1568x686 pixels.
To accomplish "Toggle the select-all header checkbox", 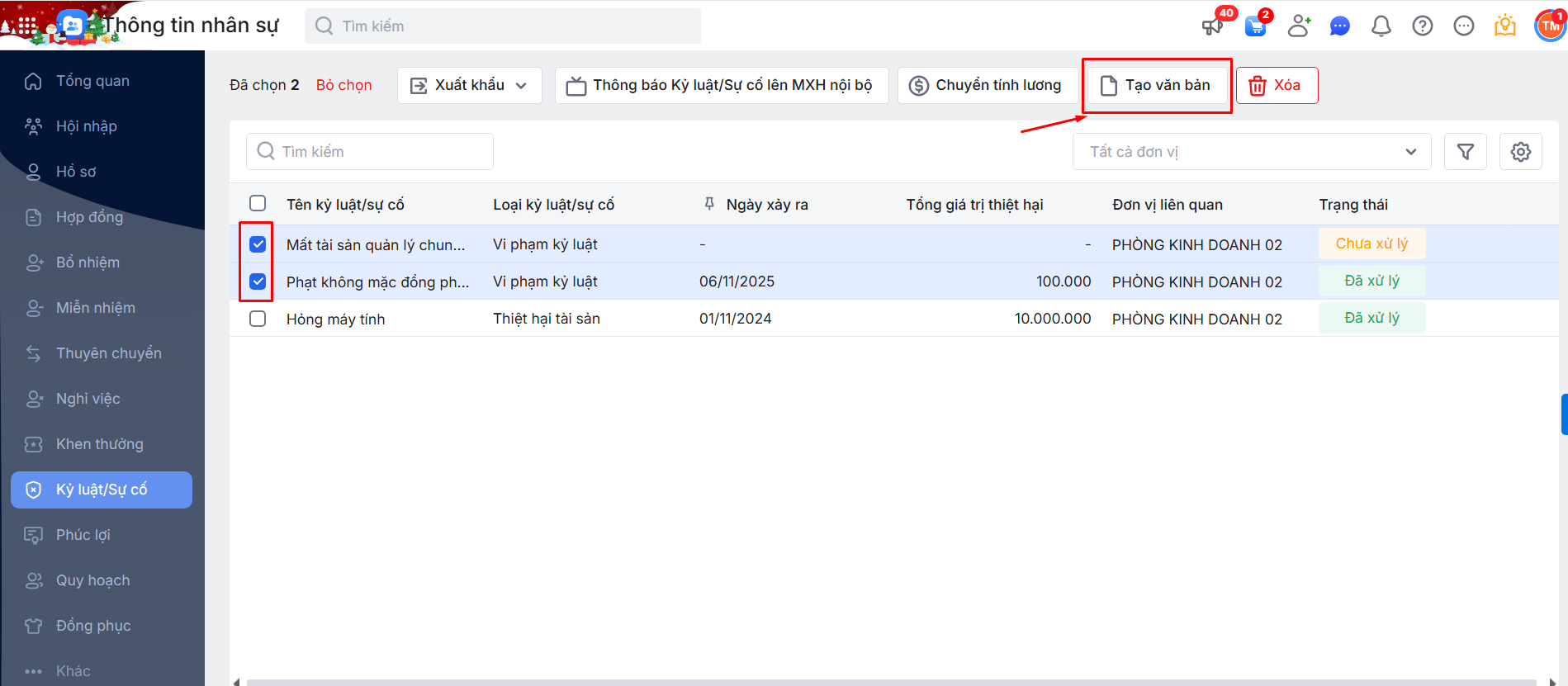I will [258, 203].
